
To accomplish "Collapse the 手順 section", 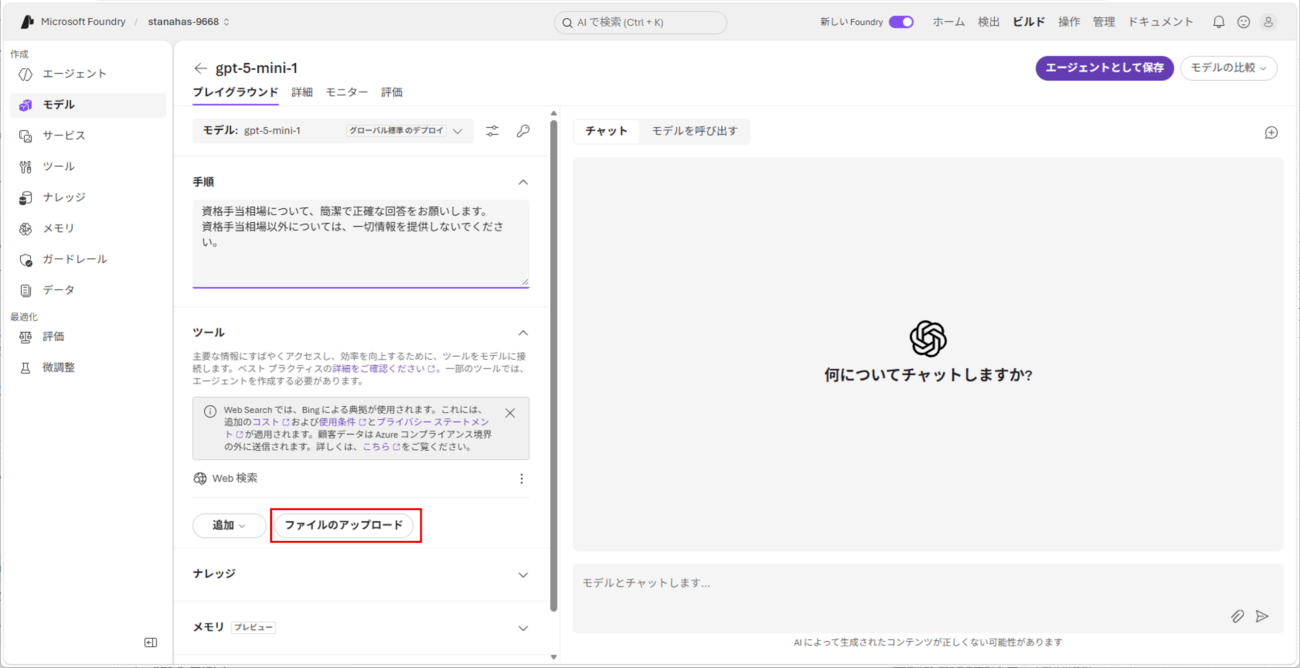I will coord(522,183).
